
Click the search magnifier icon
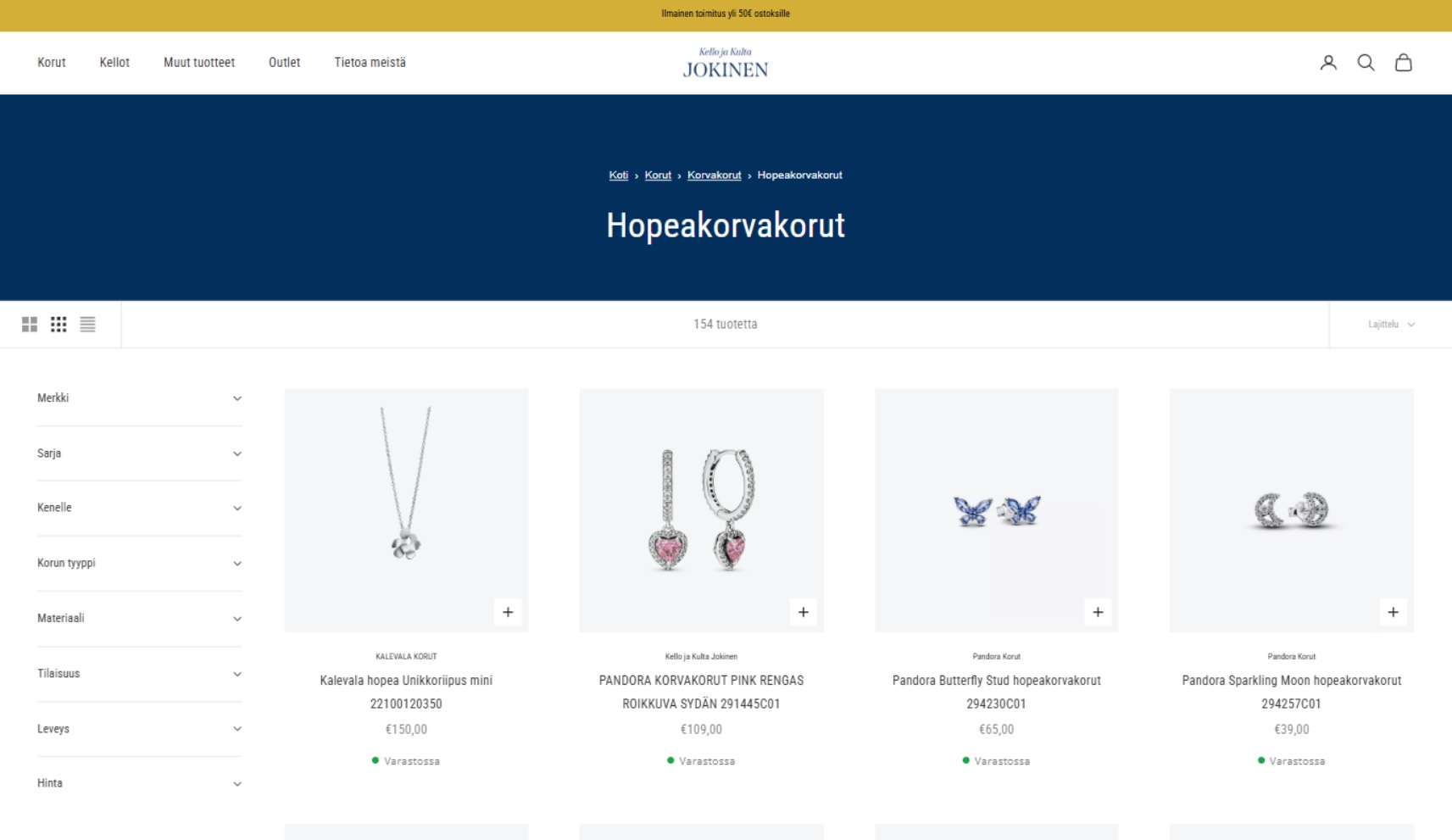point(1366,63)
